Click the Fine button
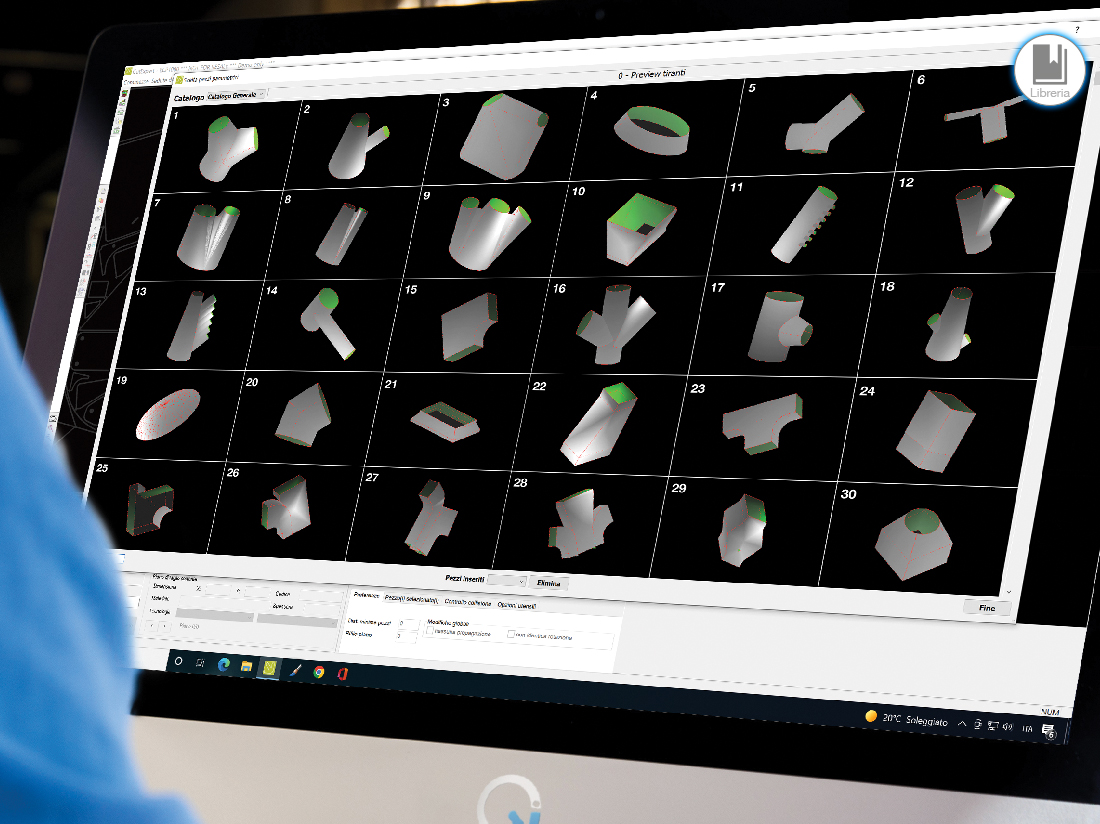1100x824 pixels. [x=987, y=608]
